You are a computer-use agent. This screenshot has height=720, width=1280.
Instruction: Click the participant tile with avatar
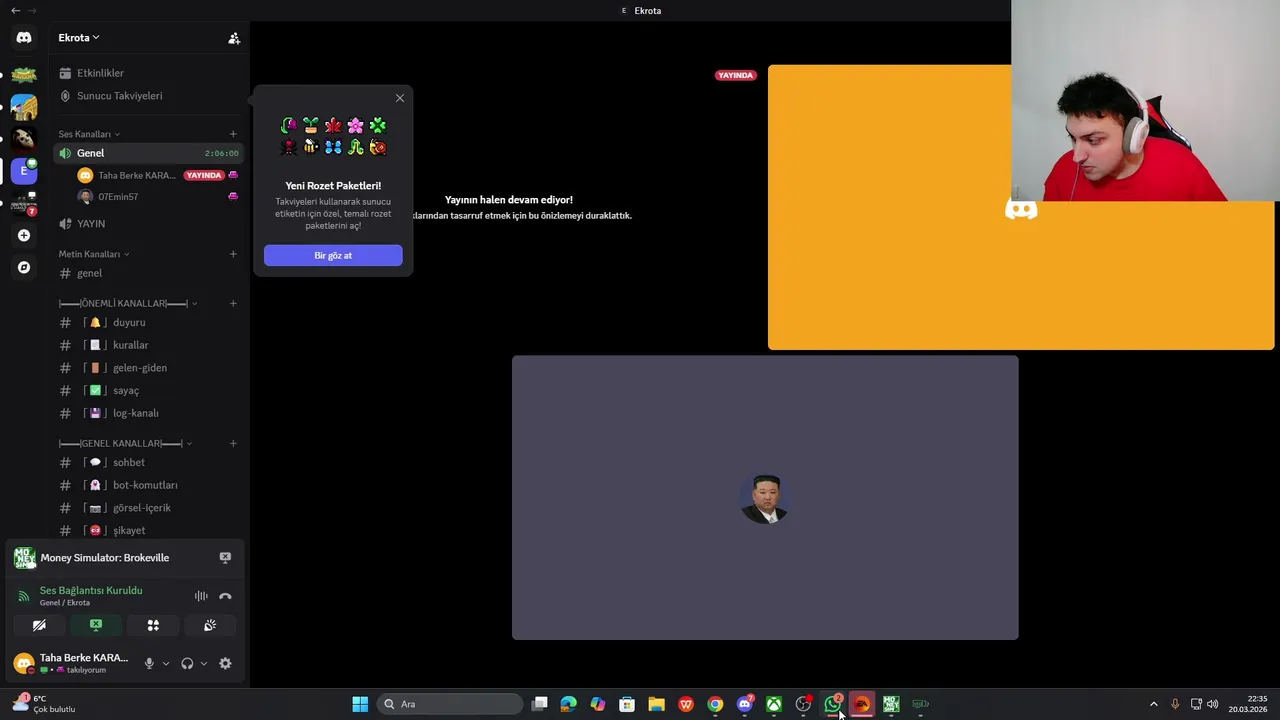coord(765,497)
